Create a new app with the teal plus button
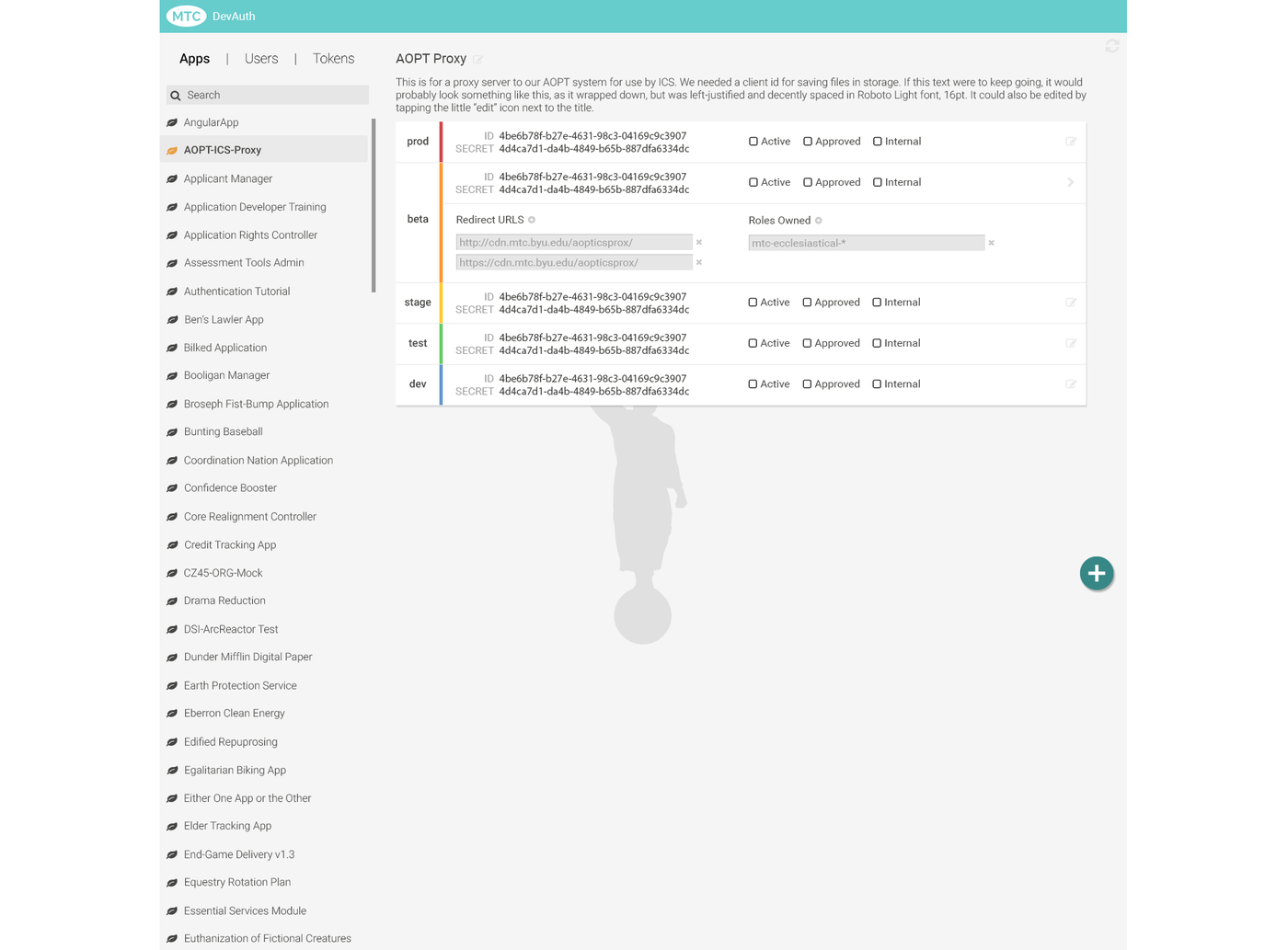1288x950 pixels. click(x=1097, y=573)
